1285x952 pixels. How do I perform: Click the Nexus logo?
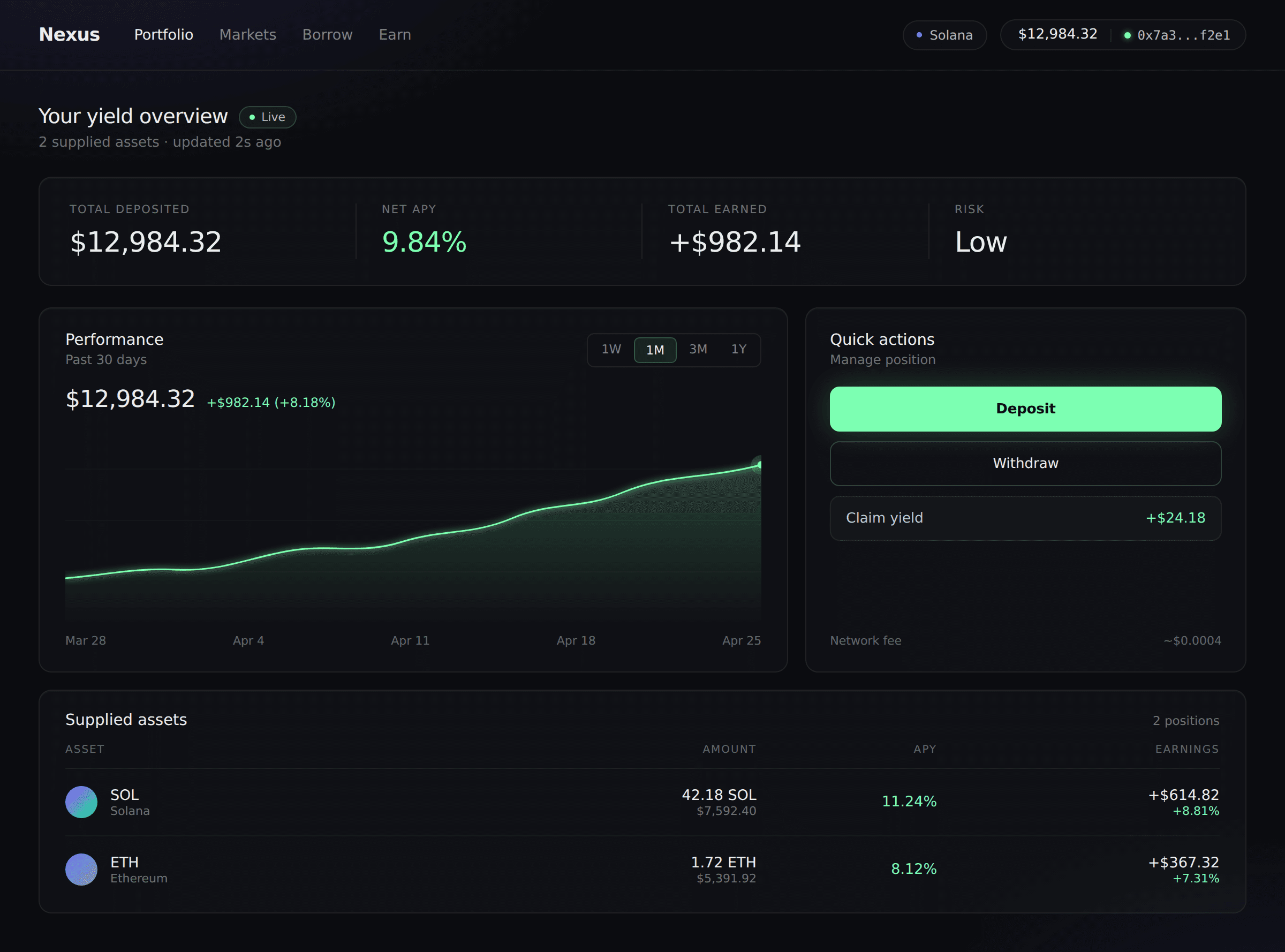[x=69, y=35]
